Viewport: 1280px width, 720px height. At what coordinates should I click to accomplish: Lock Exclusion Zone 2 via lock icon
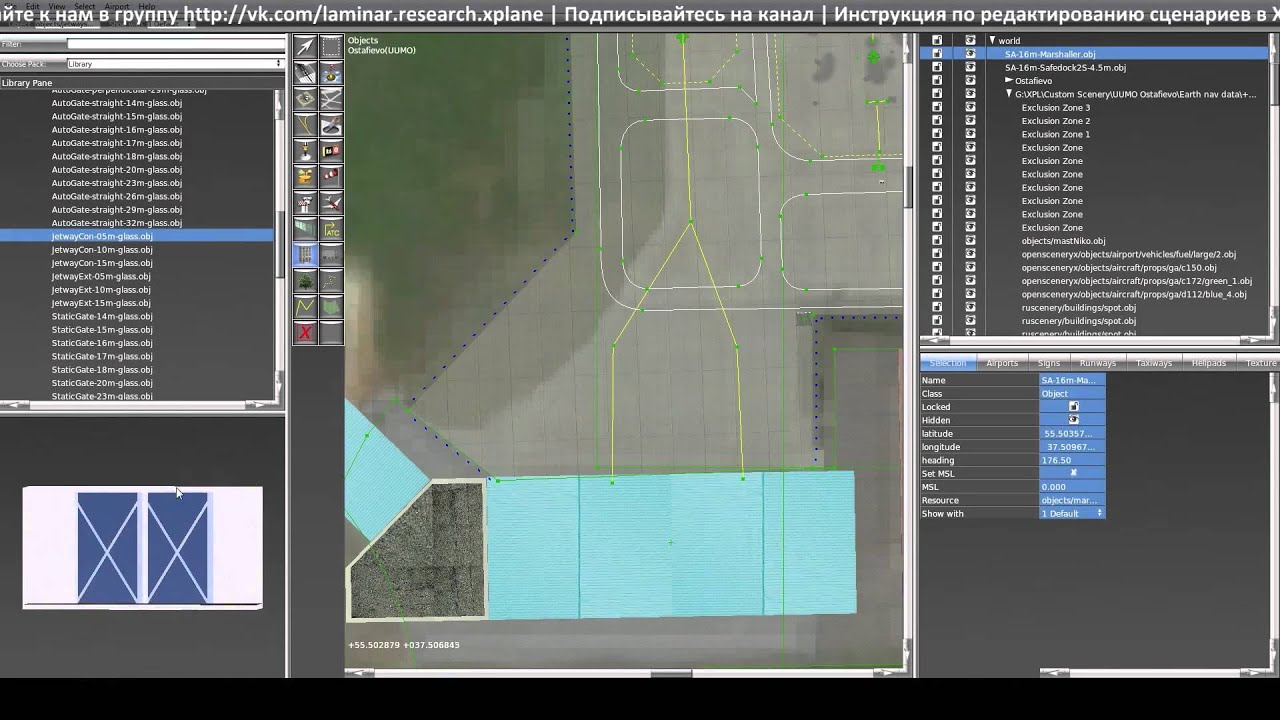(937, 121)
